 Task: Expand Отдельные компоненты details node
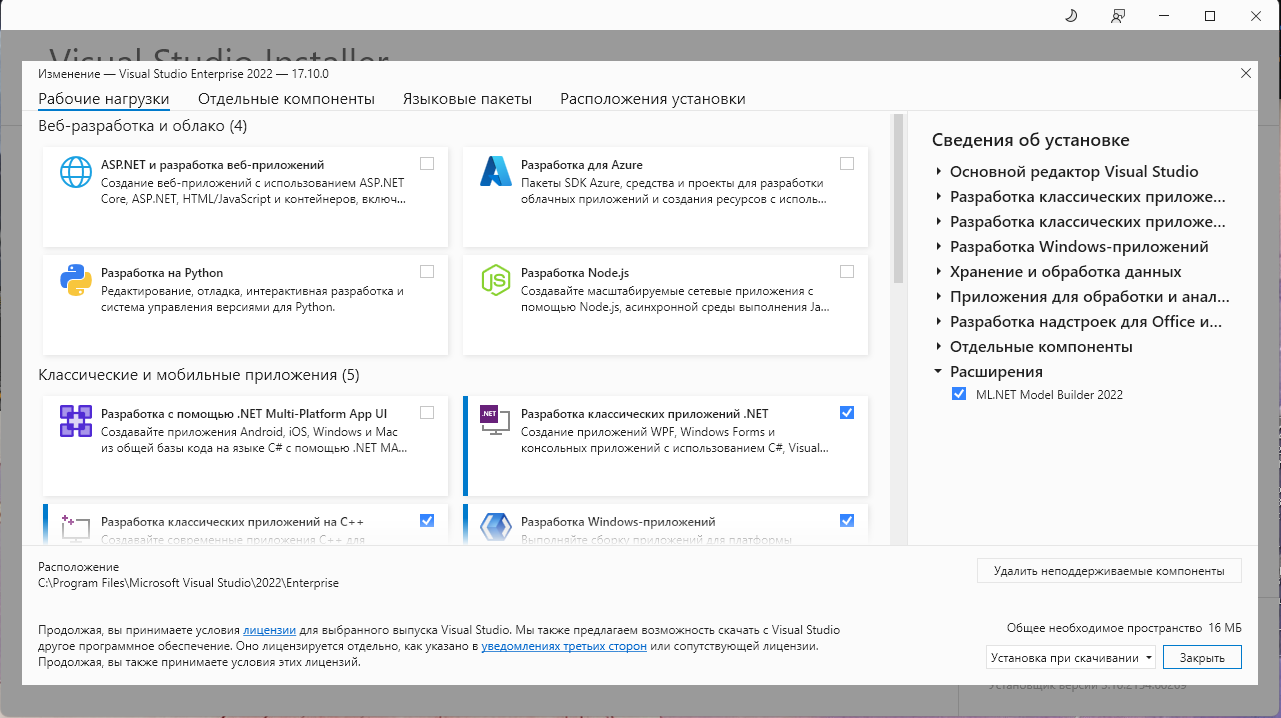938,347
